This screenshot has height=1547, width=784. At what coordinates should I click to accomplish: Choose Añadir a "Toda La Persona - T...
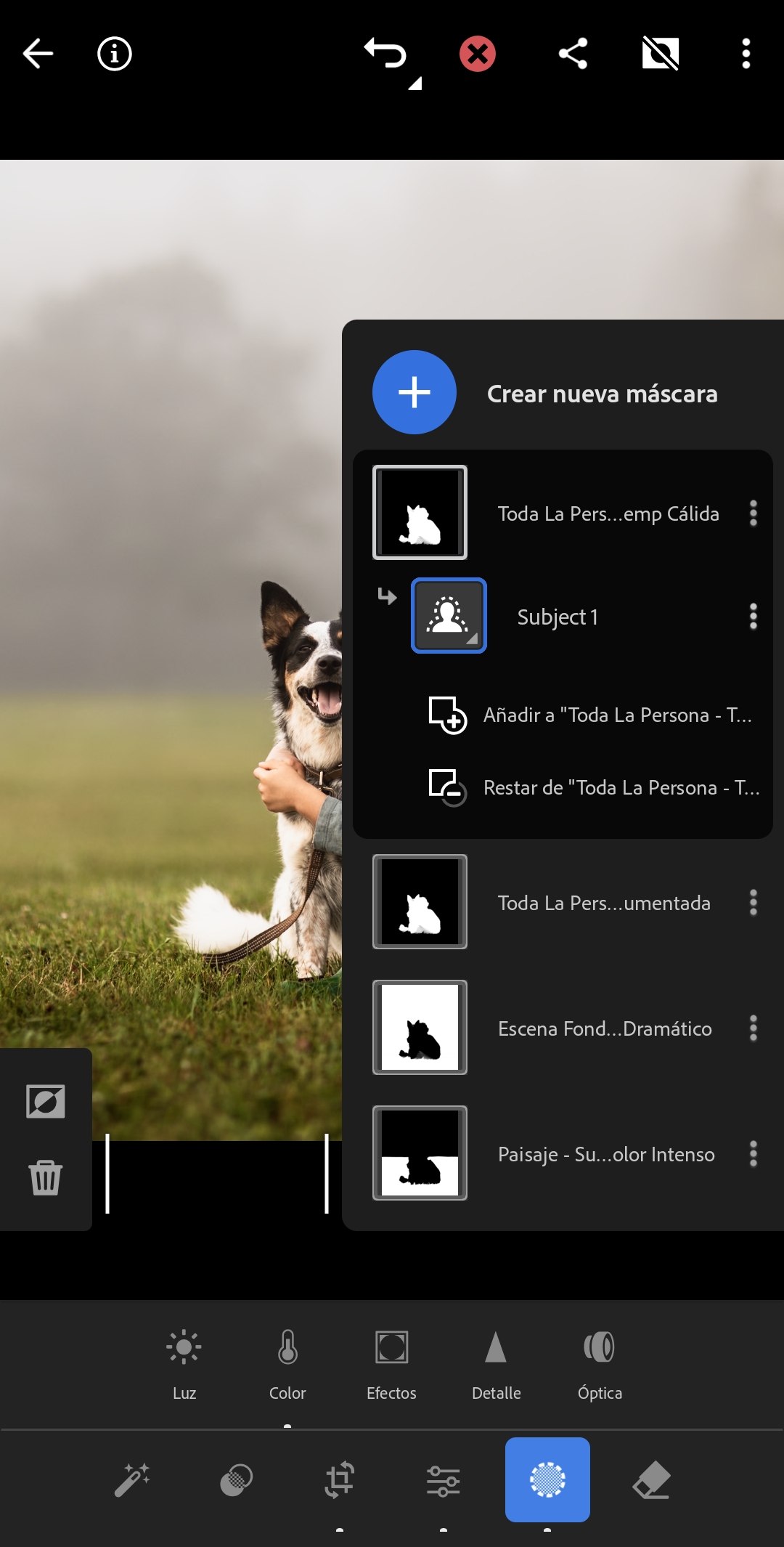618,715
